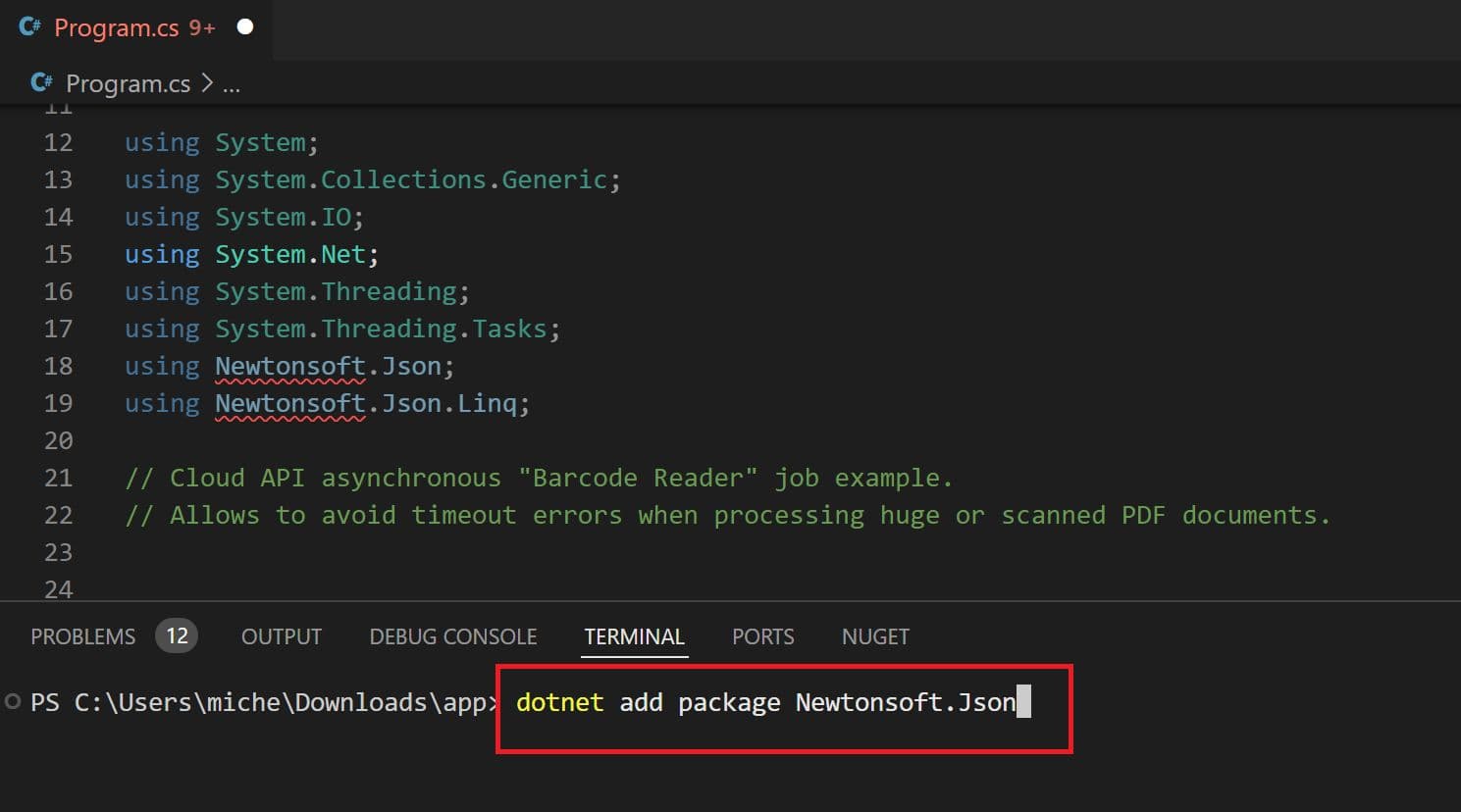Click Program.cs in the breadcrumb path

(x=128, y=84)
